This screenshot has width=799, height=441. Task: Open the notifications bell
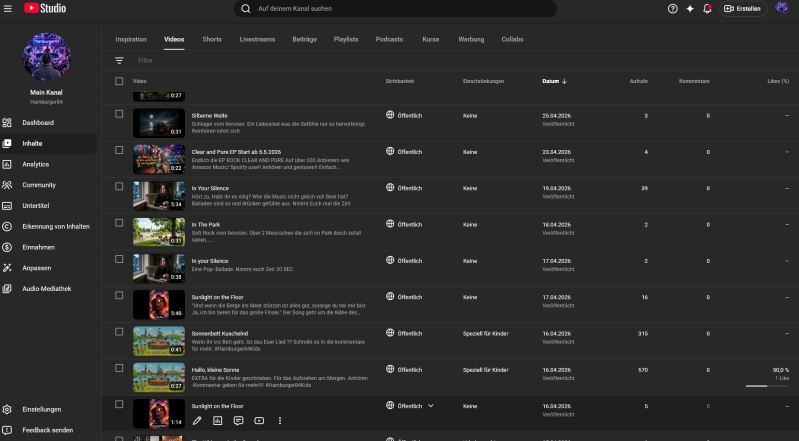pos(708,9)
